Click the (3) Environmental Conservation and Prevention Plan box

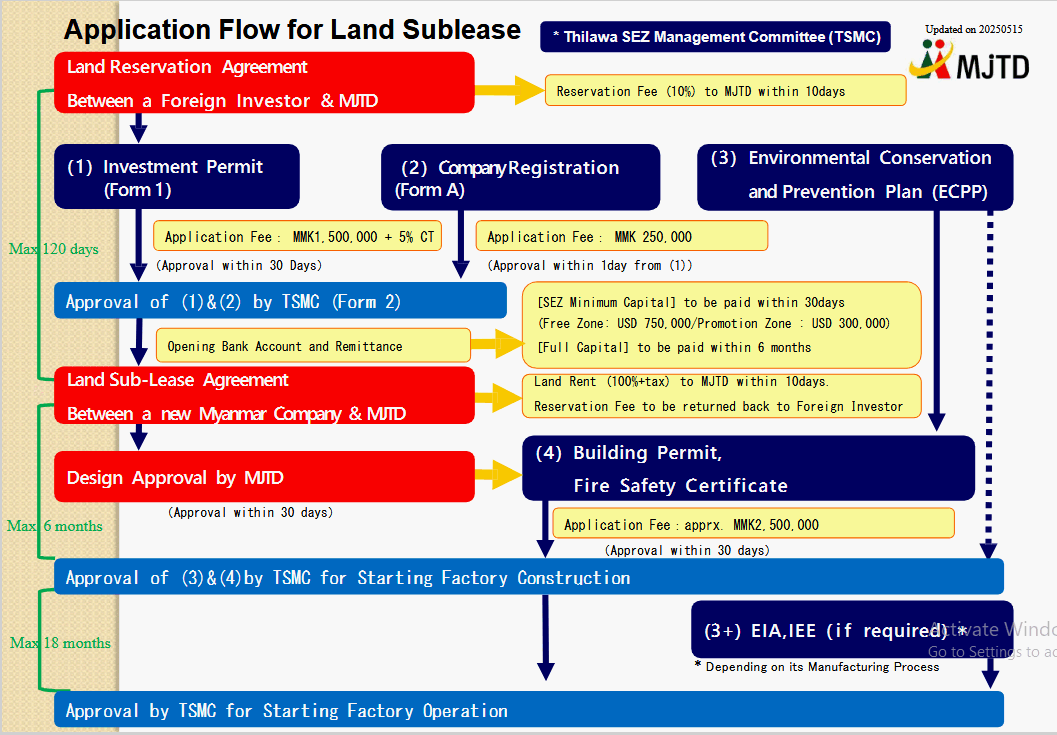855,176
